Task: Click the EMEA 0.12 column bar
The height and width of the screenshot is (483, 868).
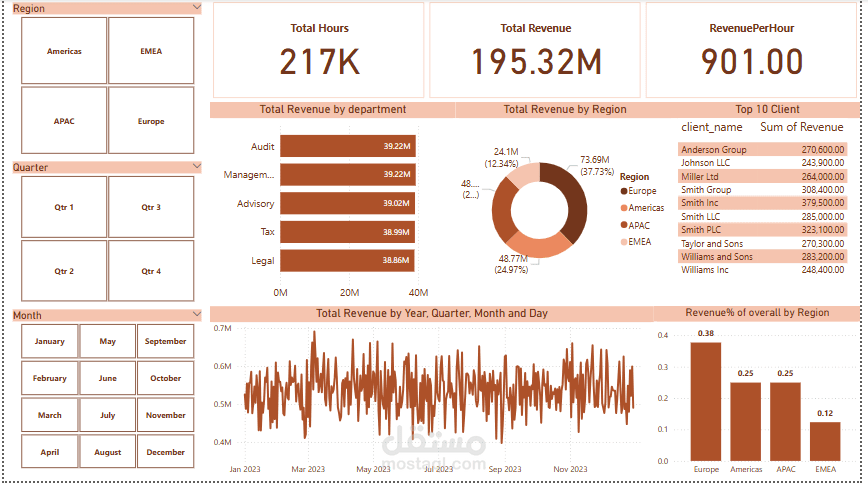Action: coord(825,442)
